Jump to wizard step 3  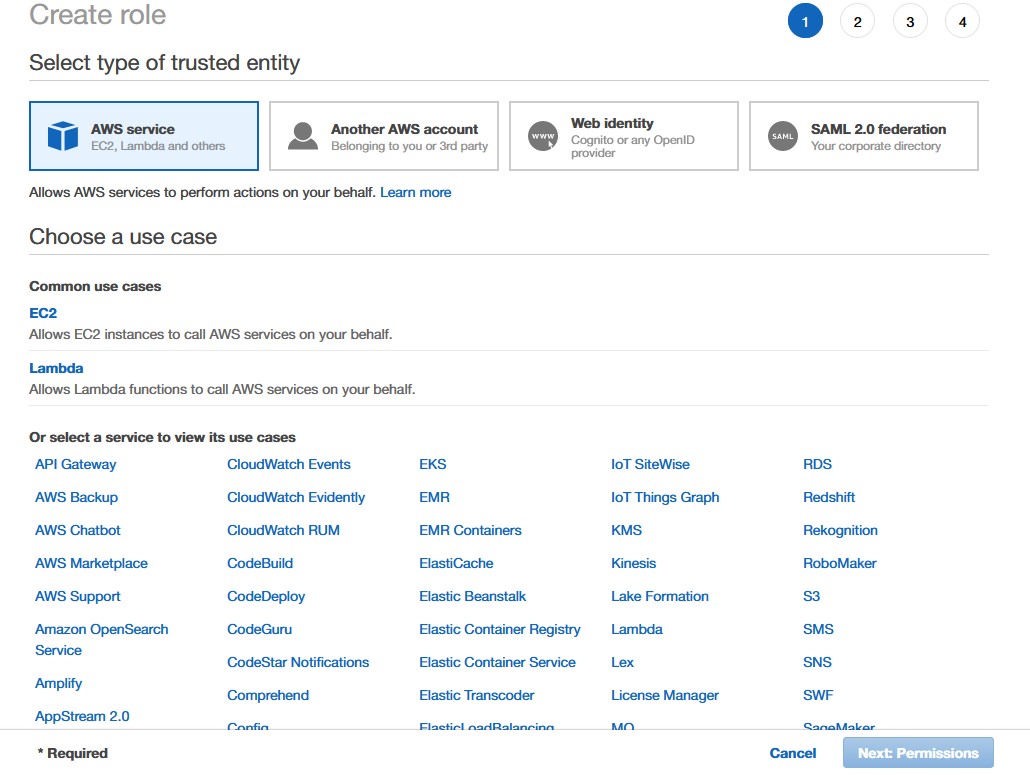(x=910, y=21)
